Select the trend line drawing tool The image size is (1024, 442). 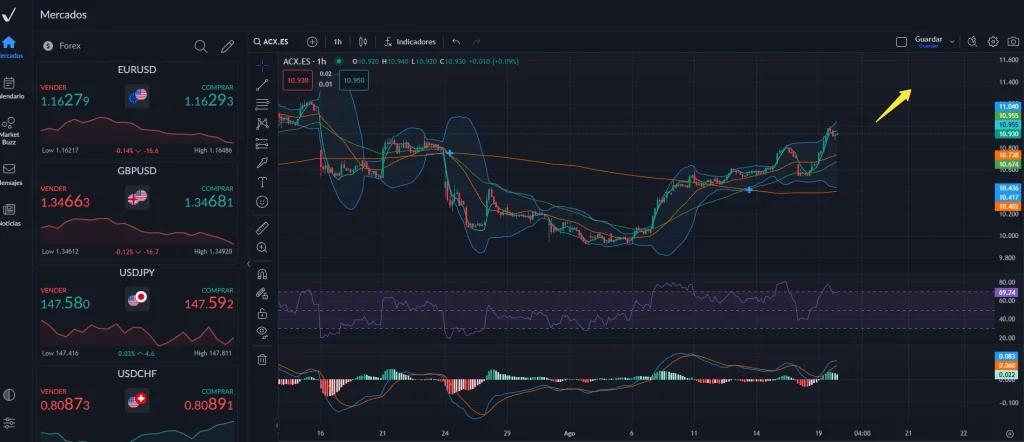(x=262, y=85)
